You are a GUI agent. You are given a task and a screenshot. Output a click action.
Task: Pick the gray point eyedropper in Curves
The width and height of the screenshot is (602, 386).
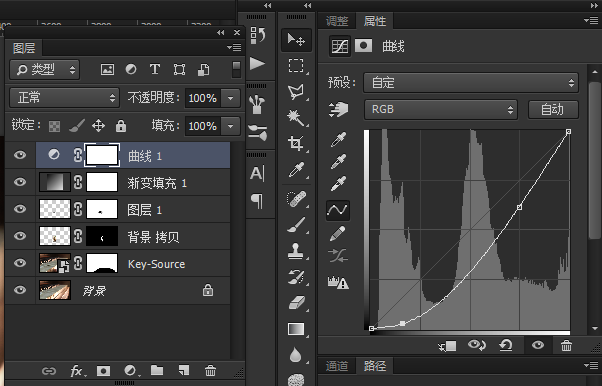(x=338, y=162)
